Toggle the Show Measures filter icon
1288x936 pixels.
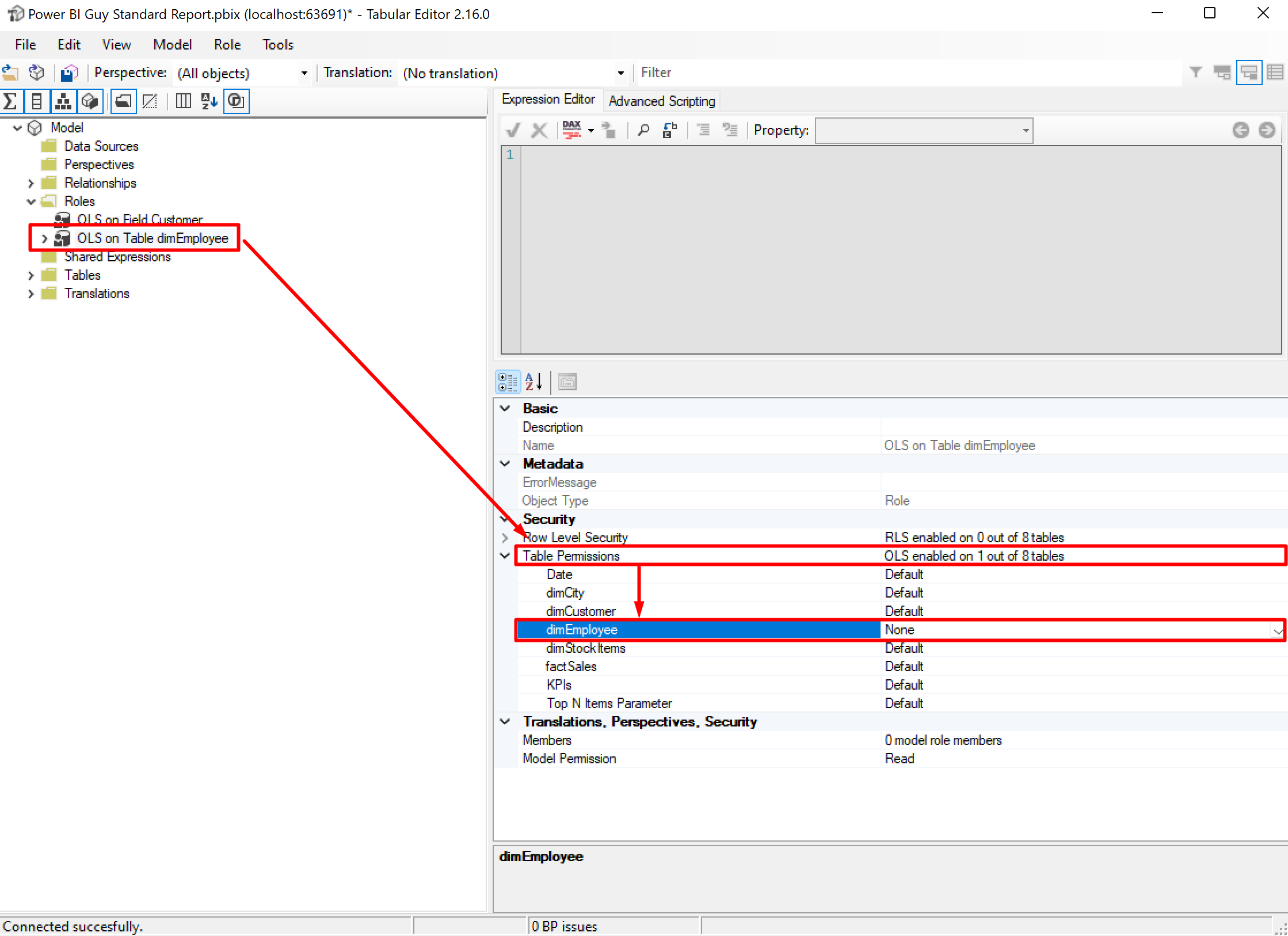click(x=10, y=101)
